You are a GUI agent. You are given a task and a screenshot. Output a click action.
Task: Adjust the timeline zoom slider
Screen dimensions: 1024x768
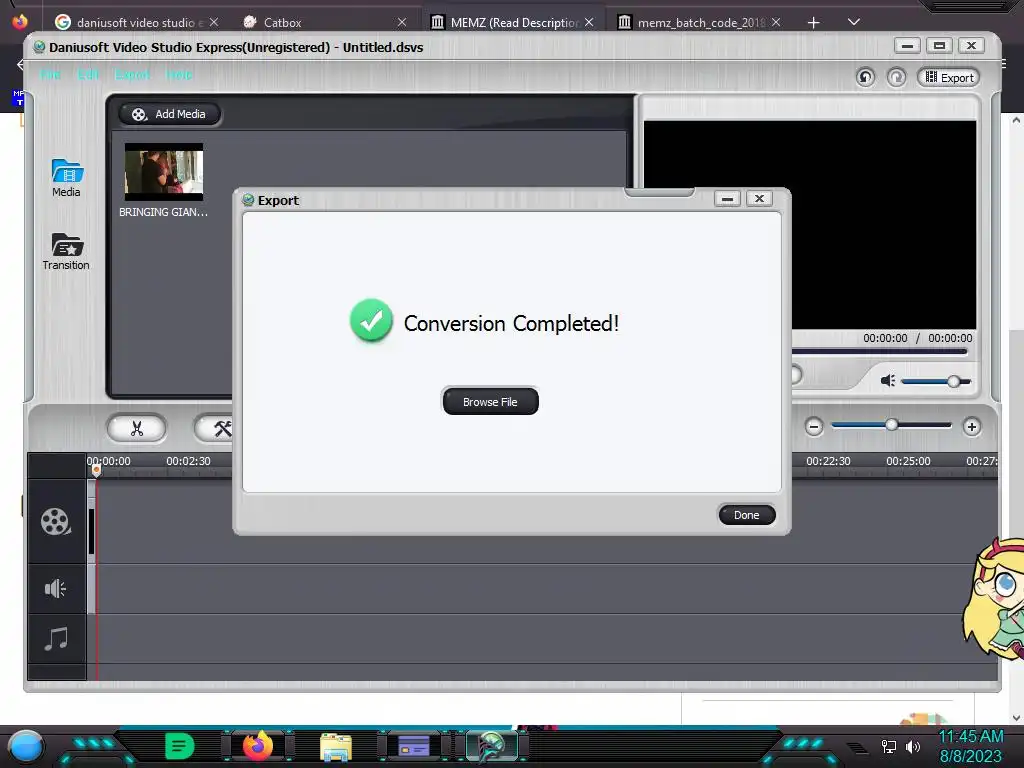(x=891, y=425)
